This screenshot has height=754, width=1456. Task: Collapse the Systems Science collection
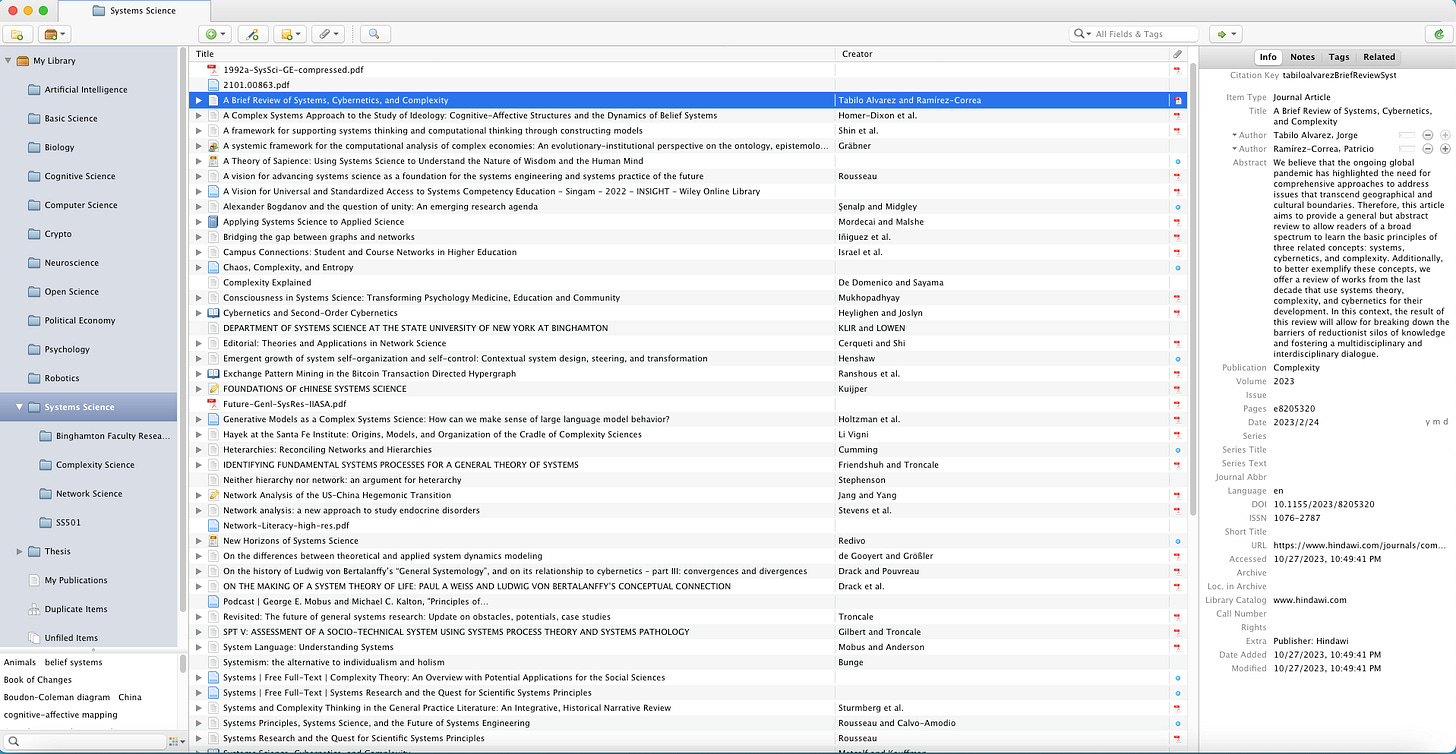21,407
